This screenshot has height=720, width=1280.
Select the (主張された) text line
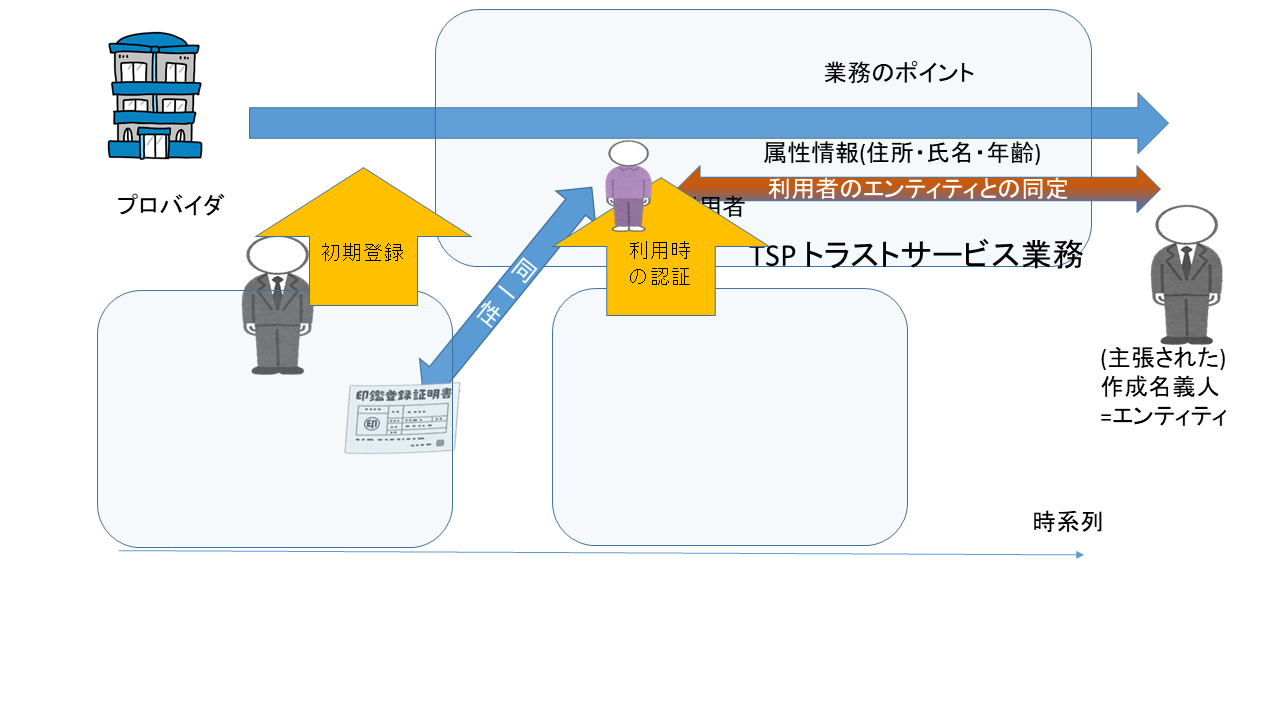(x=1162, y=358)
